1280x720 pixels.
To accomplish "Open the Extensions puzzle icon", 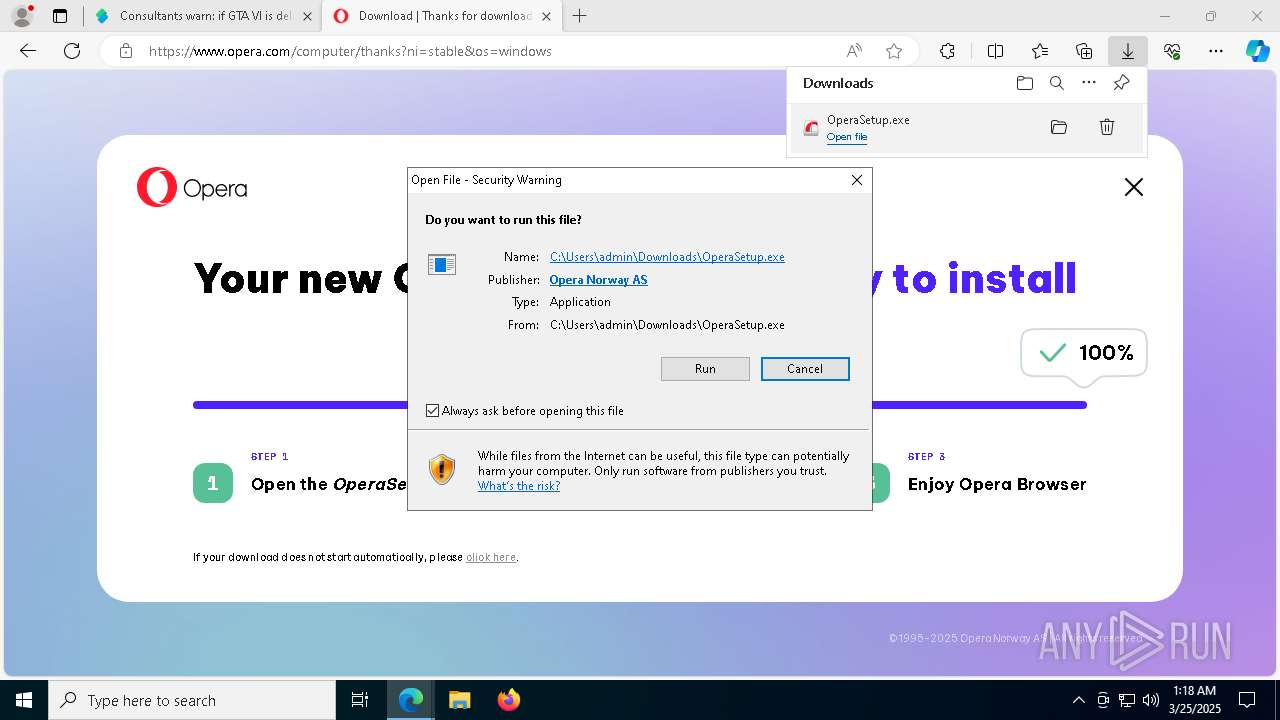I will coord(947,51).
